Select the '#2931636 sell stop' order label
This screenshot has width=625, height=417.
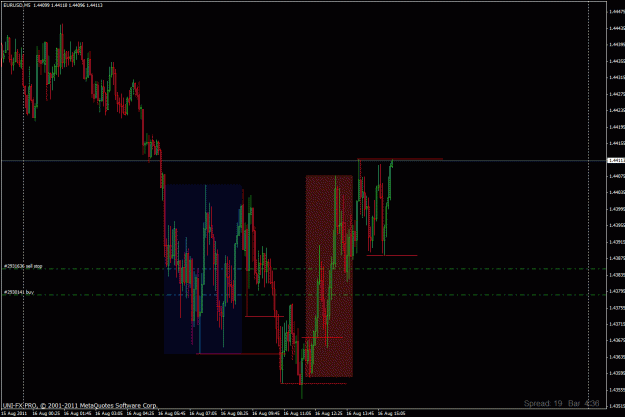pyautogui.click(x=23, y=266)
